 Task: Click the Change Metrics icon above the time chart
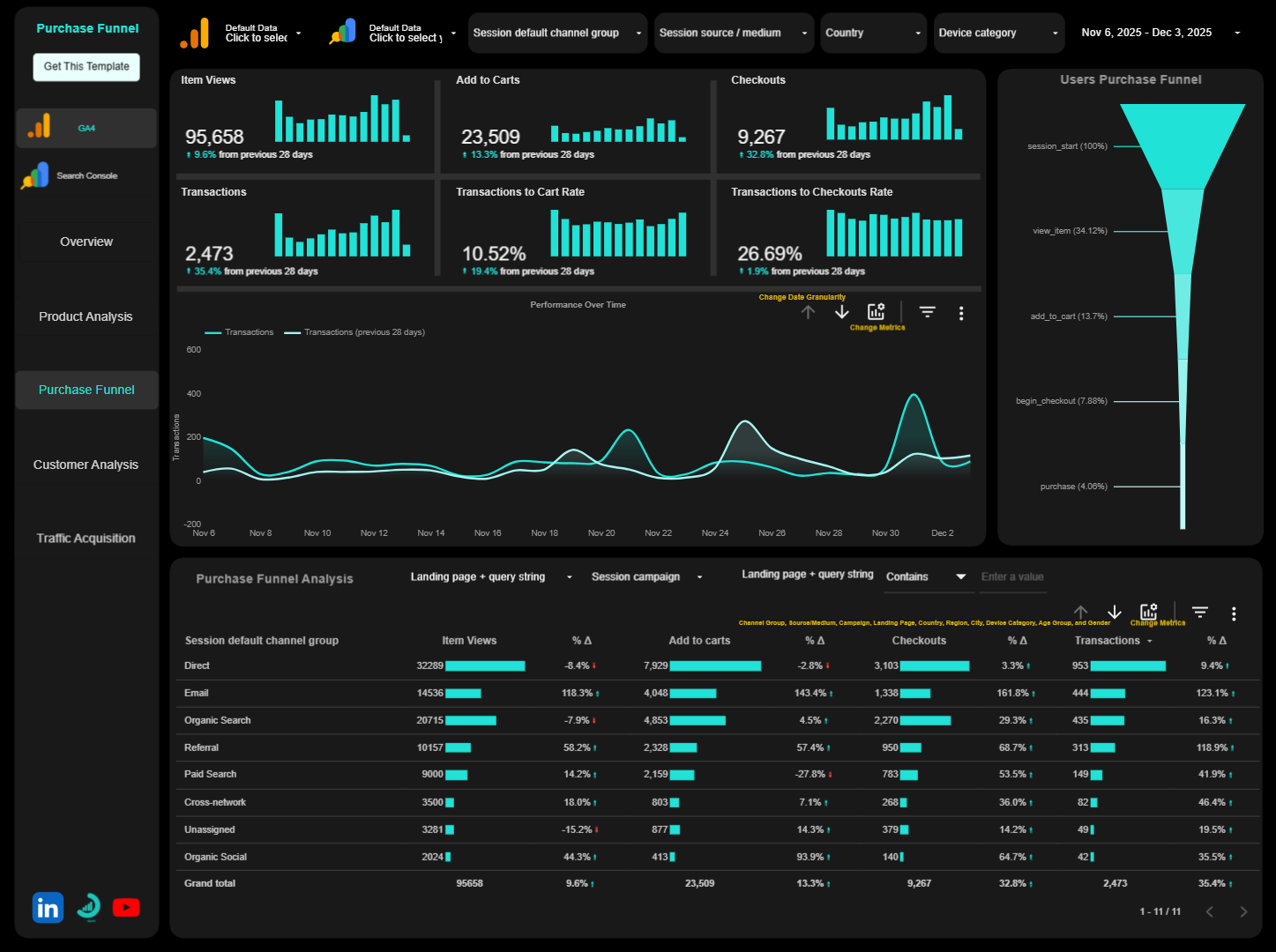click(876, 311)
